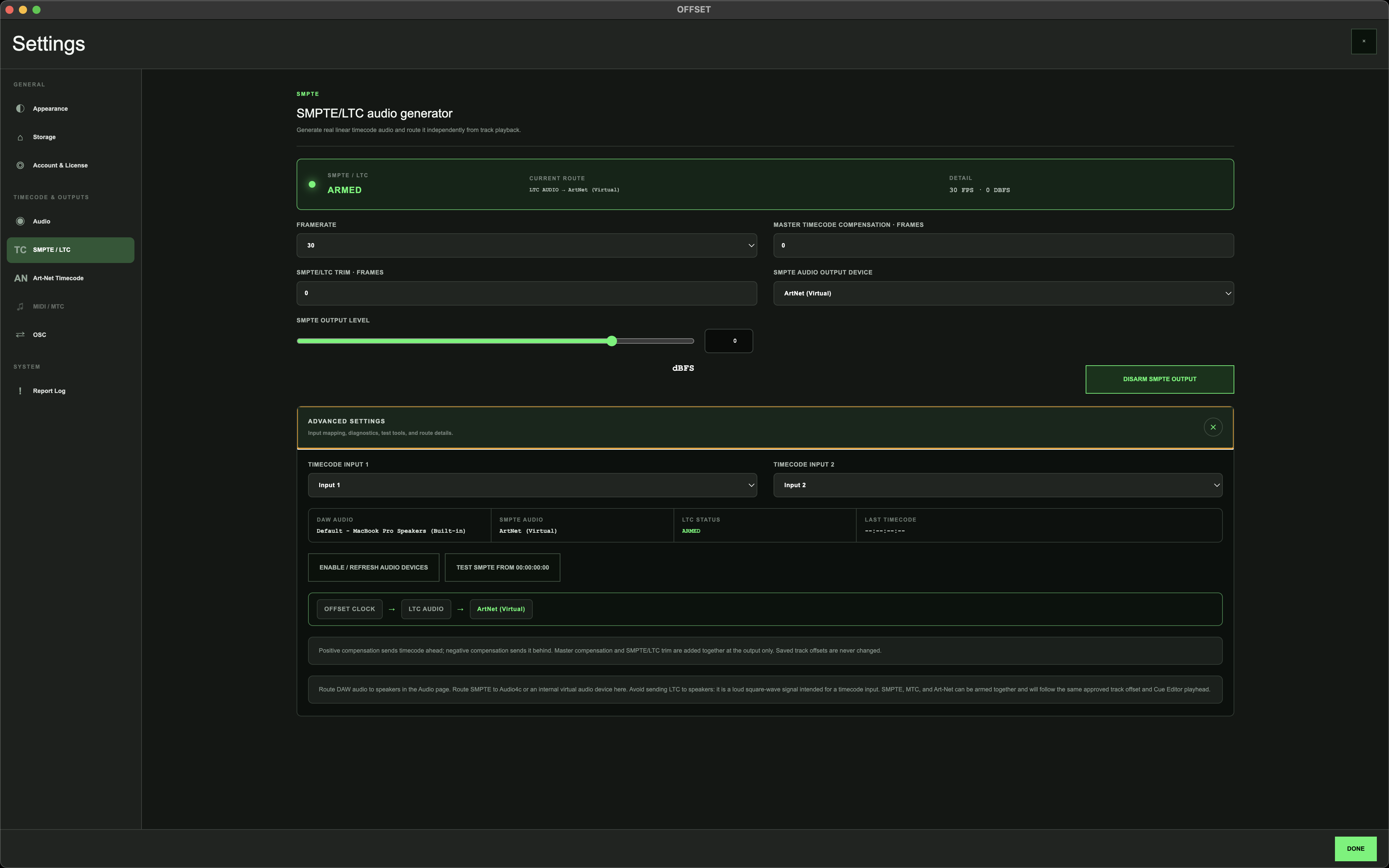This screenshot has height=868, width=1389.
Task: Click the OFFSET CLOCK route chip
Action: (349, 609)
